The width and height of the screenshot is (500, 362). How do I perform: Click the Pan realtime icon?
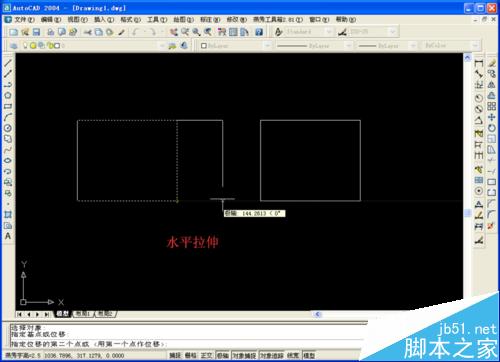(x=173, y=32)
